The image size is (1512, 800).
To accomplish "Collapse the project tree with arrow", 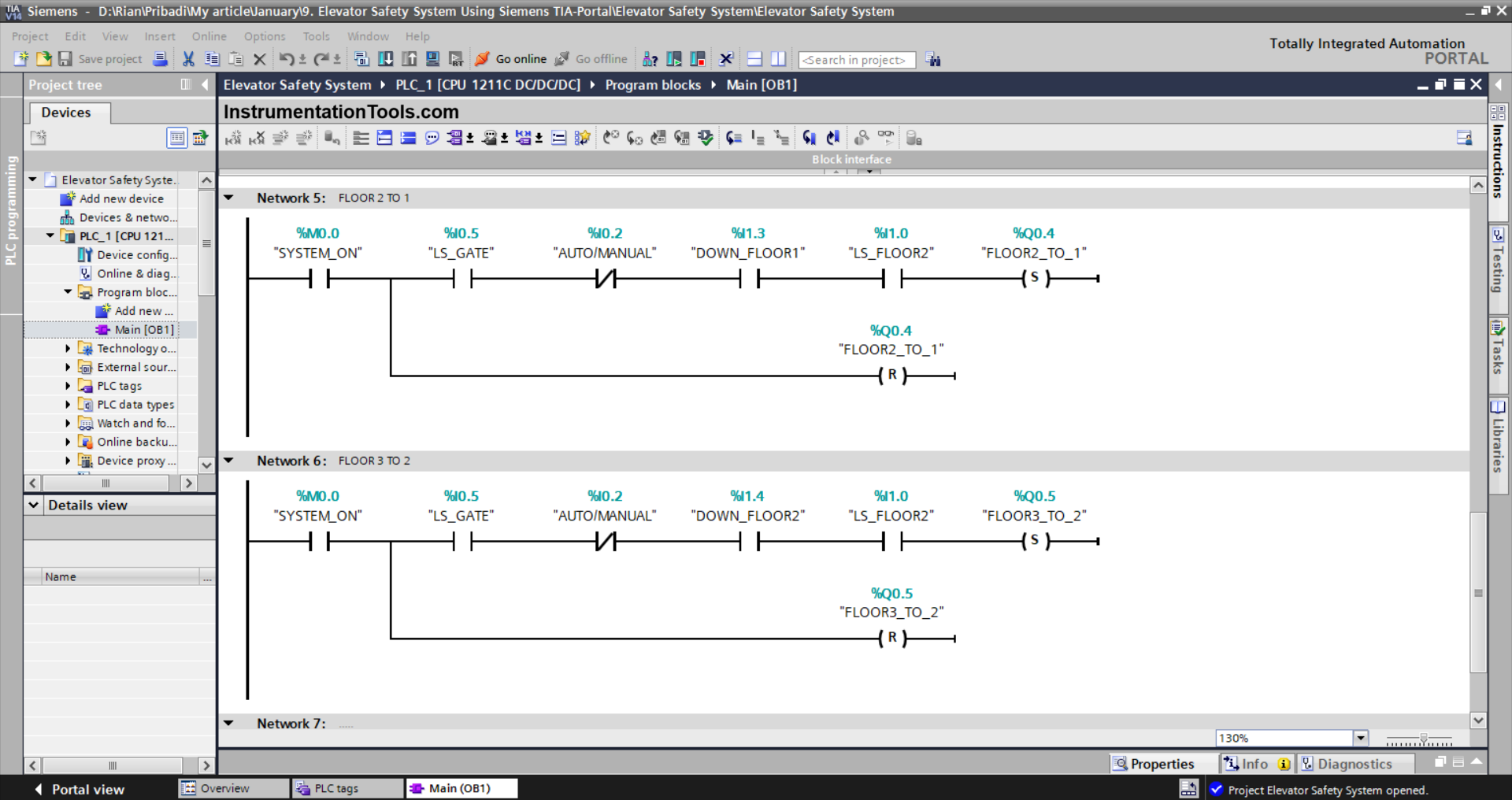I will click(x=205, y=84).
